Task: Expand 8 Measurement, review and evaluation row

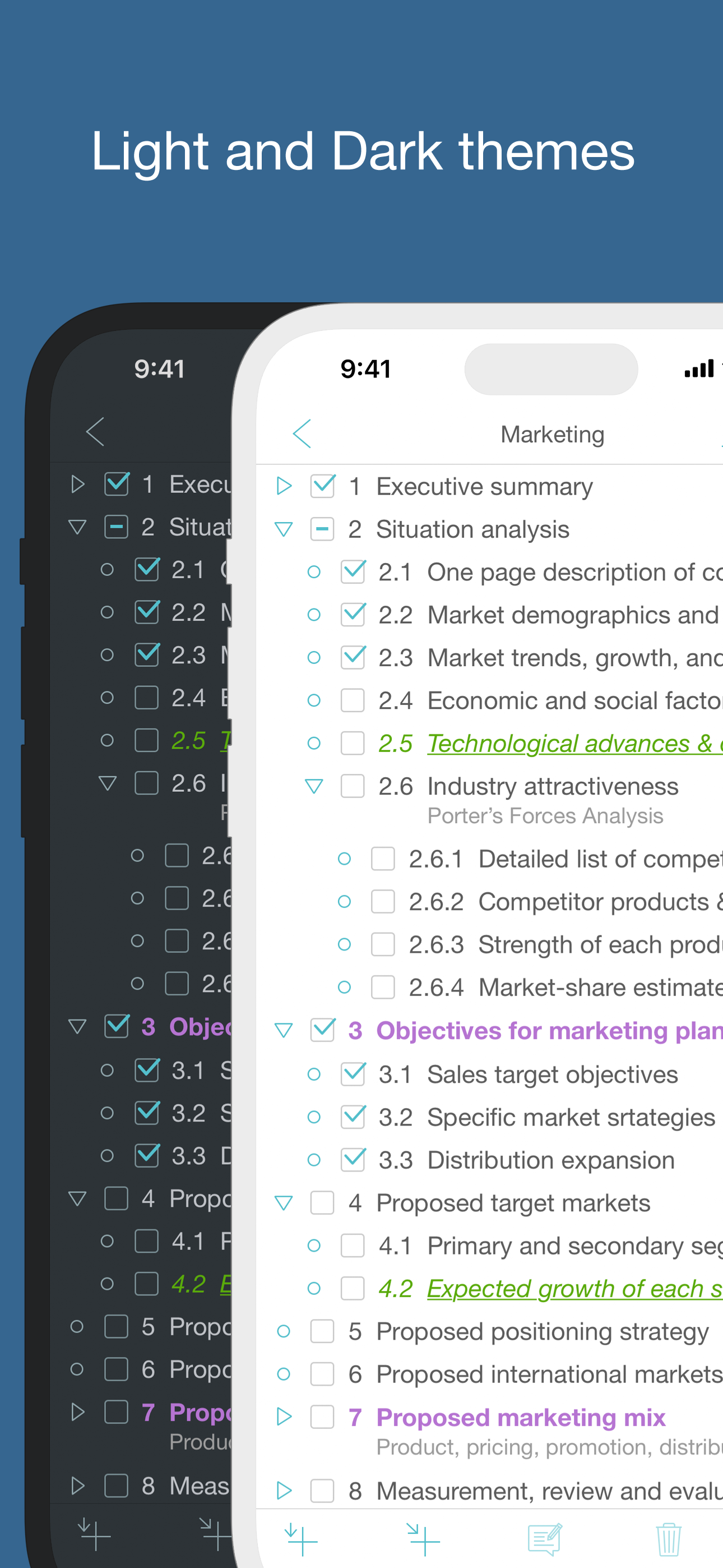Action: click(x=284, y=1491)
